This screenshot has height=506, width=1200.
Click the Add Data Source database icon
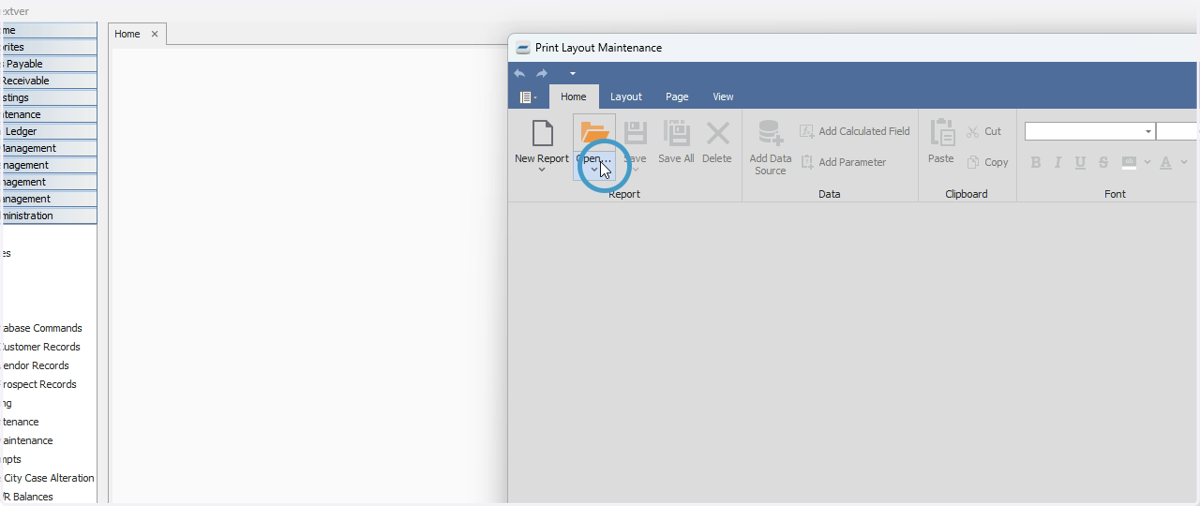tap(770, 134)
